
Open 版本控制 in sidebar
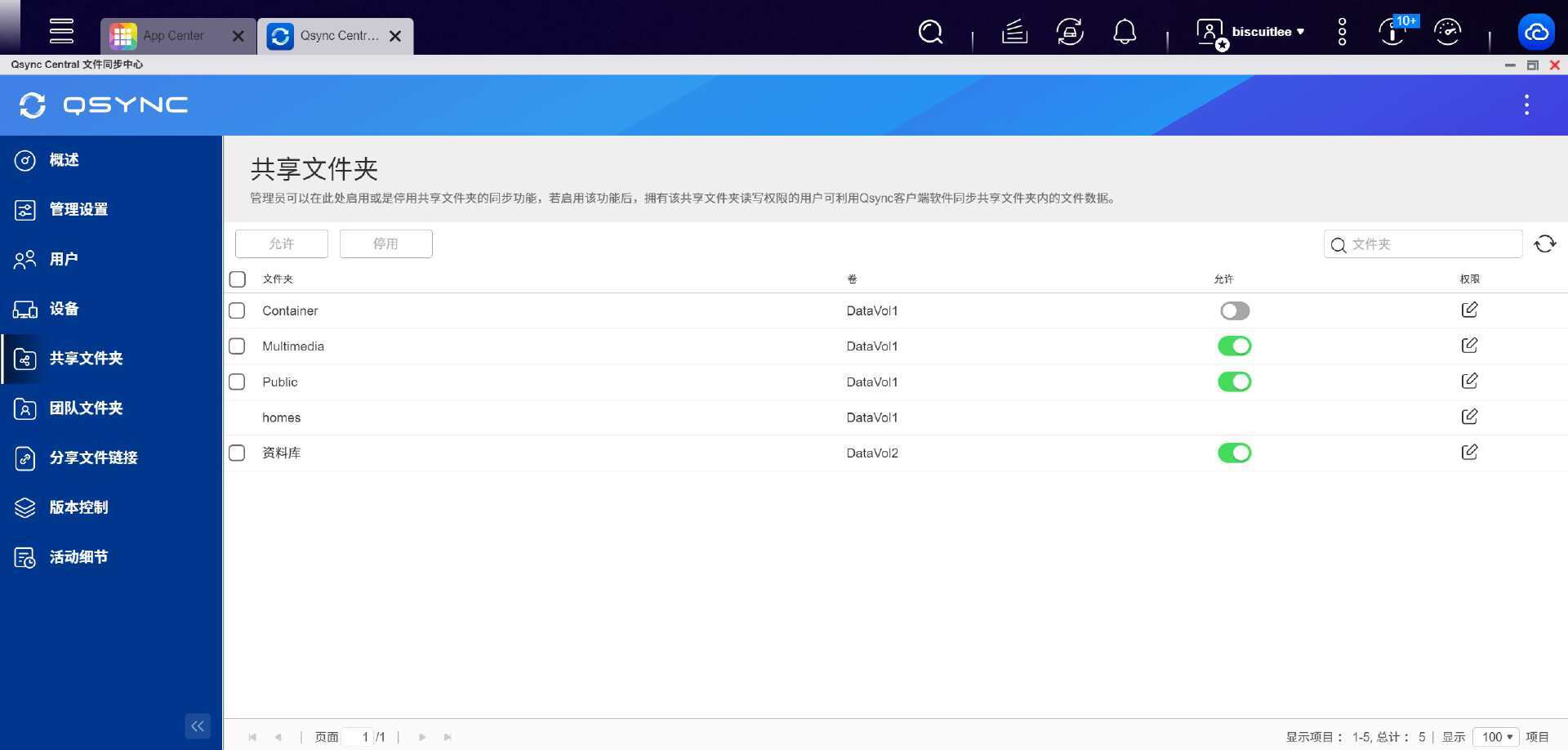[x=111, y=507]
